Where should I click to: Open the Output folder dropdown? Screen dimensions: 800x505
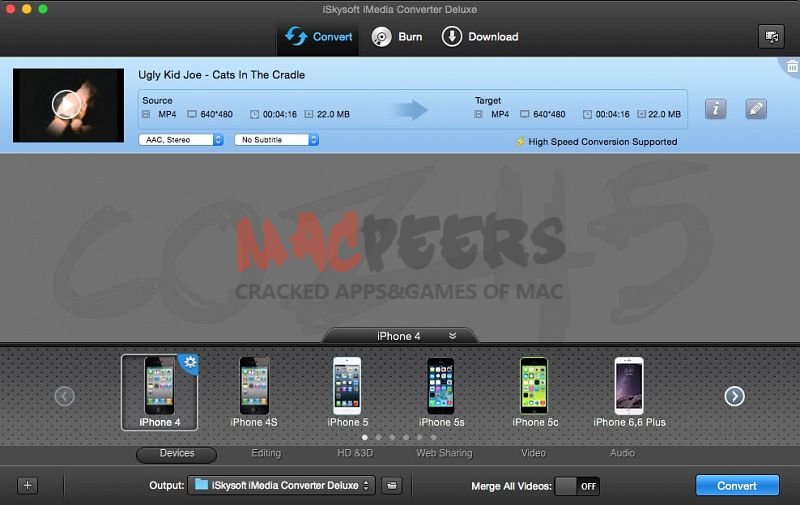point(281,486)
